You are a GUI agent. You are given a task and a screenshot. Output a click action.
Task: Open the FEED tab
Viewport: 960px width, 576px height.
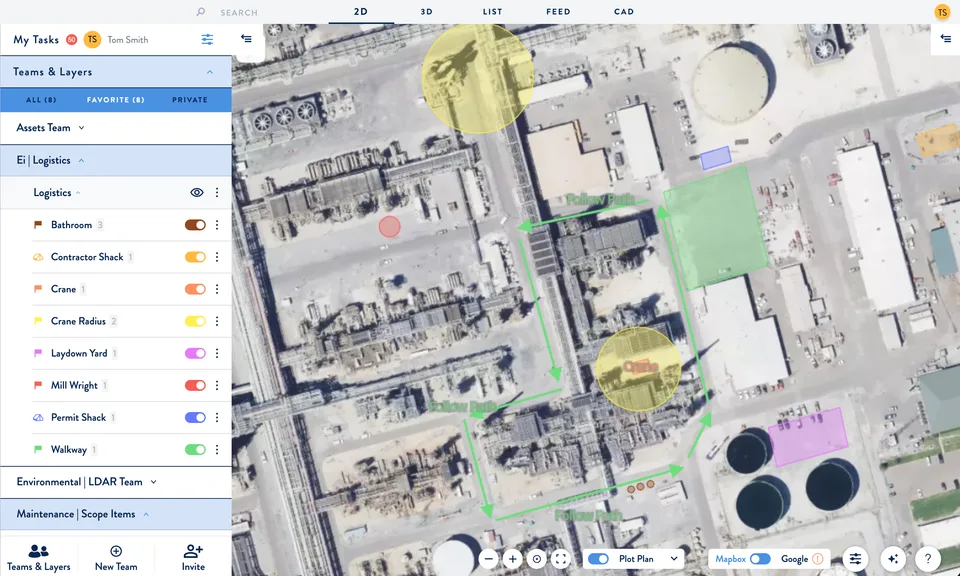(x=558, y=12)
